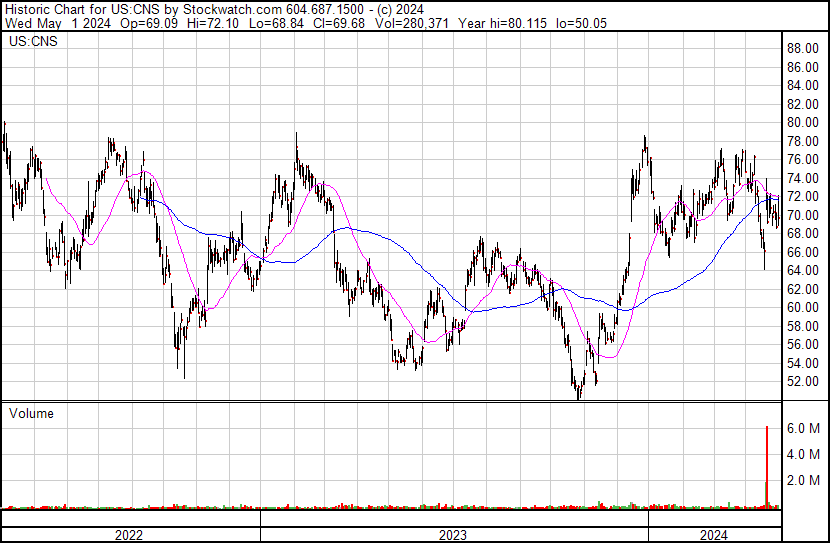Select the 2024 year label on timeline

click(712, 535)
